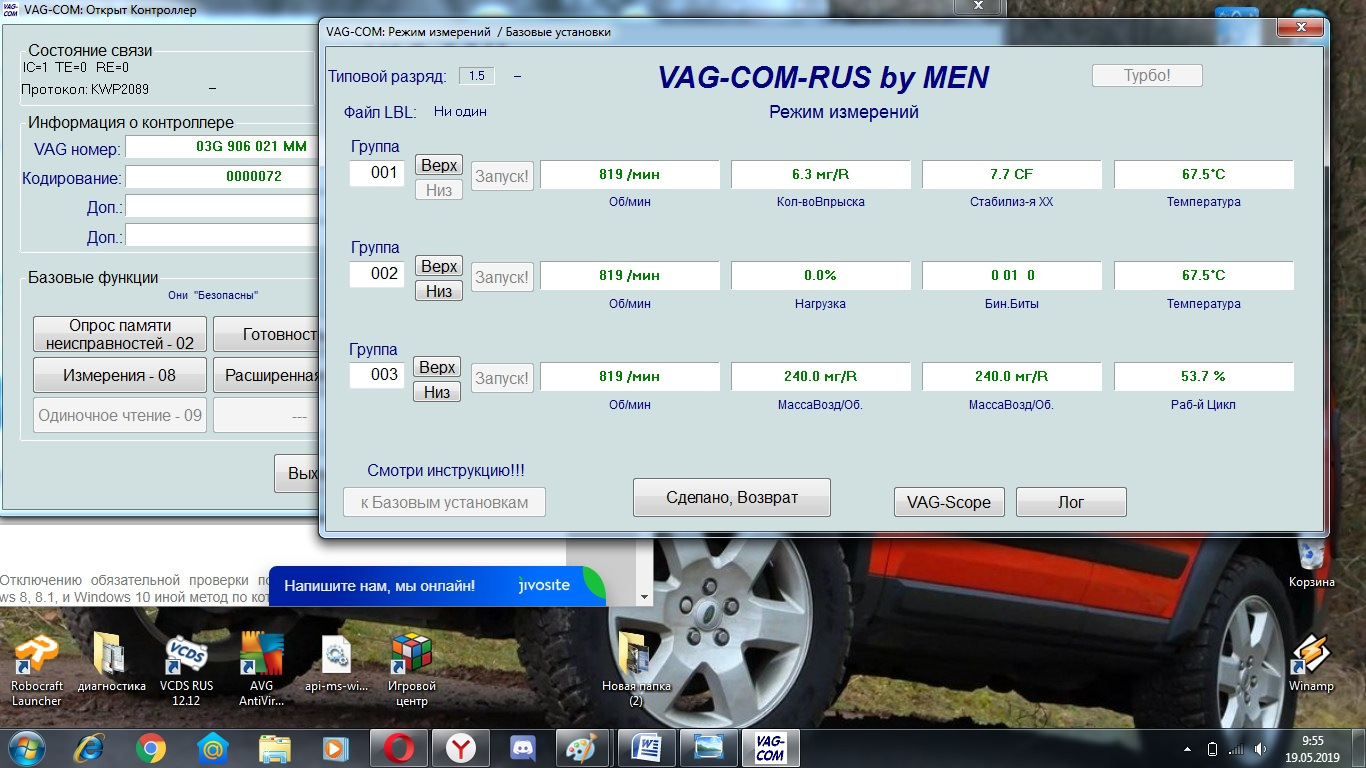This screenshot has width=1366, height=768.
Task: Click the 53.7 % Раб-й Цикл value
Action: [x=1204, y=376]
